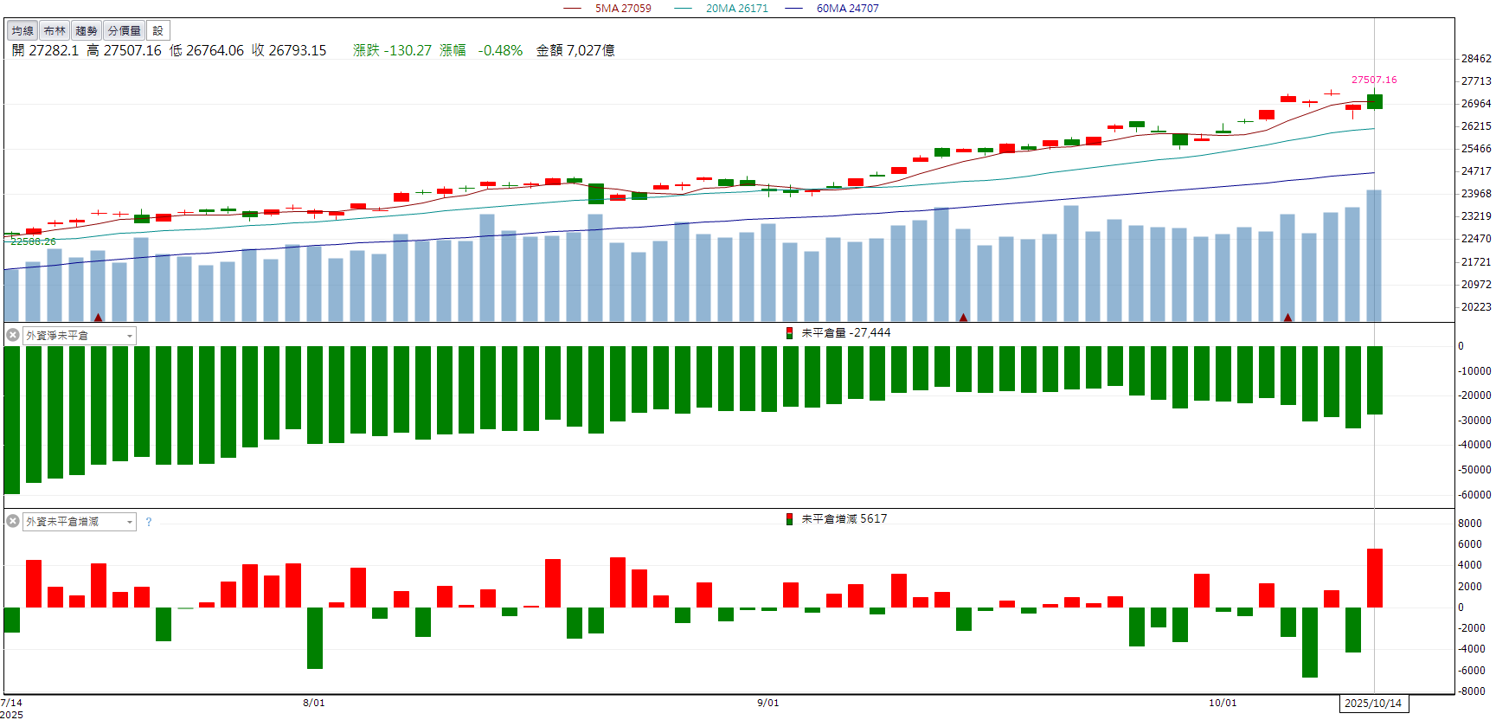The width and height of the screenshot is (1496, 720).
Task: Click the 60MA legend entry
Action: pyautogui.click(x=823, y=7)
